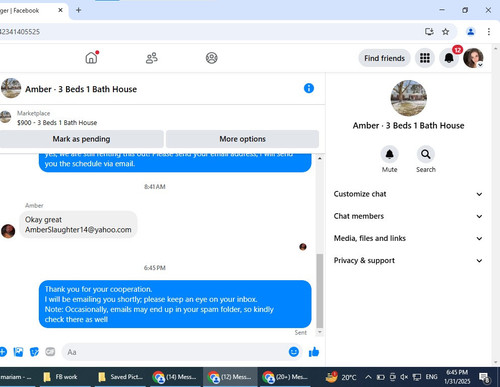500x387 pixels.
Task: Open the emoji picker in message box
Action: tap(294, 352)
